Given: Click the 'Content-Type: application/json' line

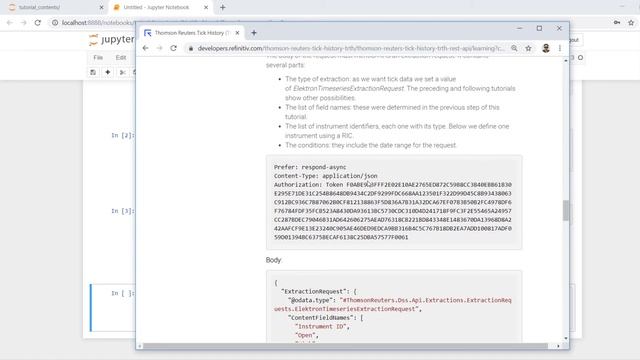Looking at the screenshot, I should [x=326, y=176].
